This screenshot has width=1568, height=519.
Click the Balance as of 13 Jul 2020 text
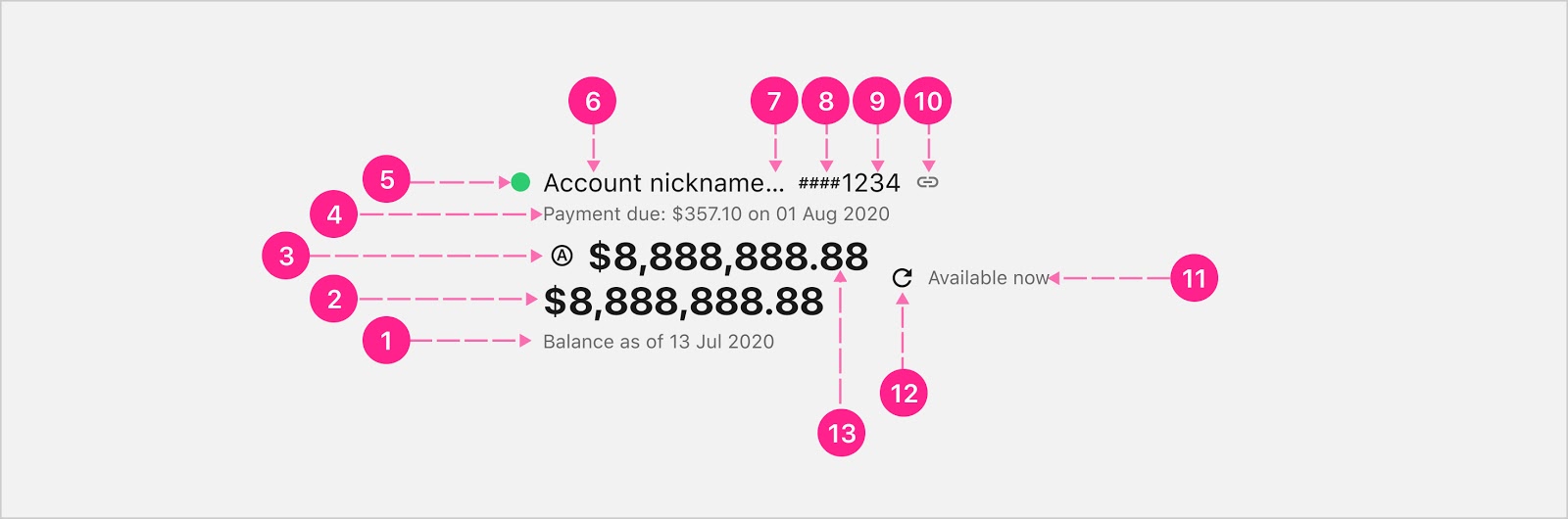click(659, 342)
